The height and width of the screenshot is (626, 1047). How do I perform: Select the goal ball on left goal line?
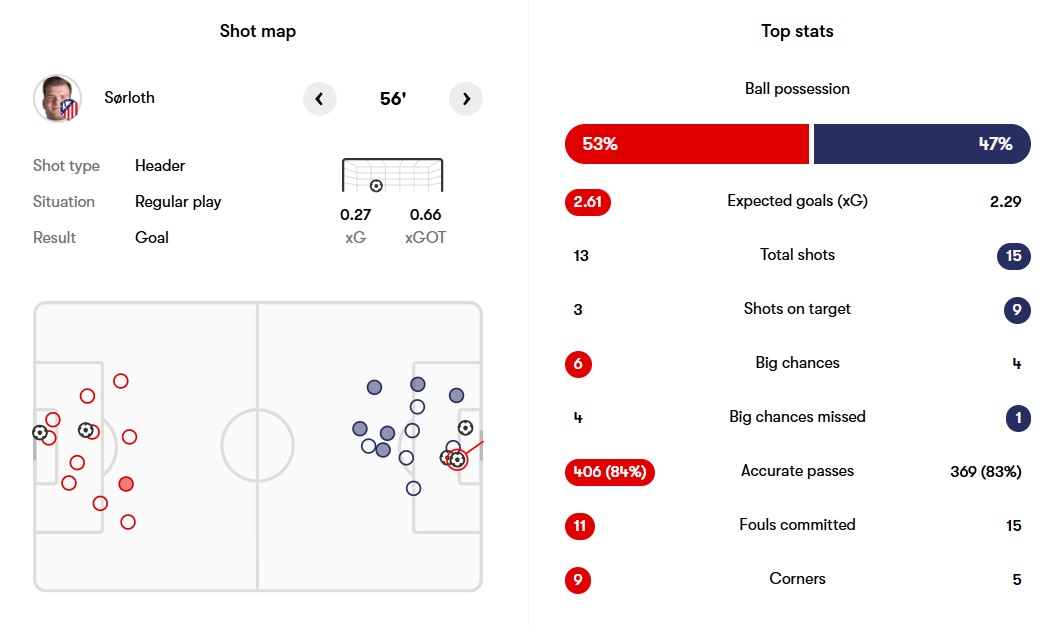pos(39,433)
